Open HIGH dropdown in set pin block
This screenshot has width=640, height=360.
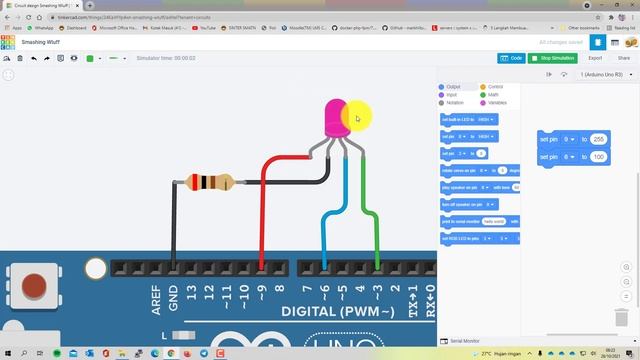pos(486,137)
